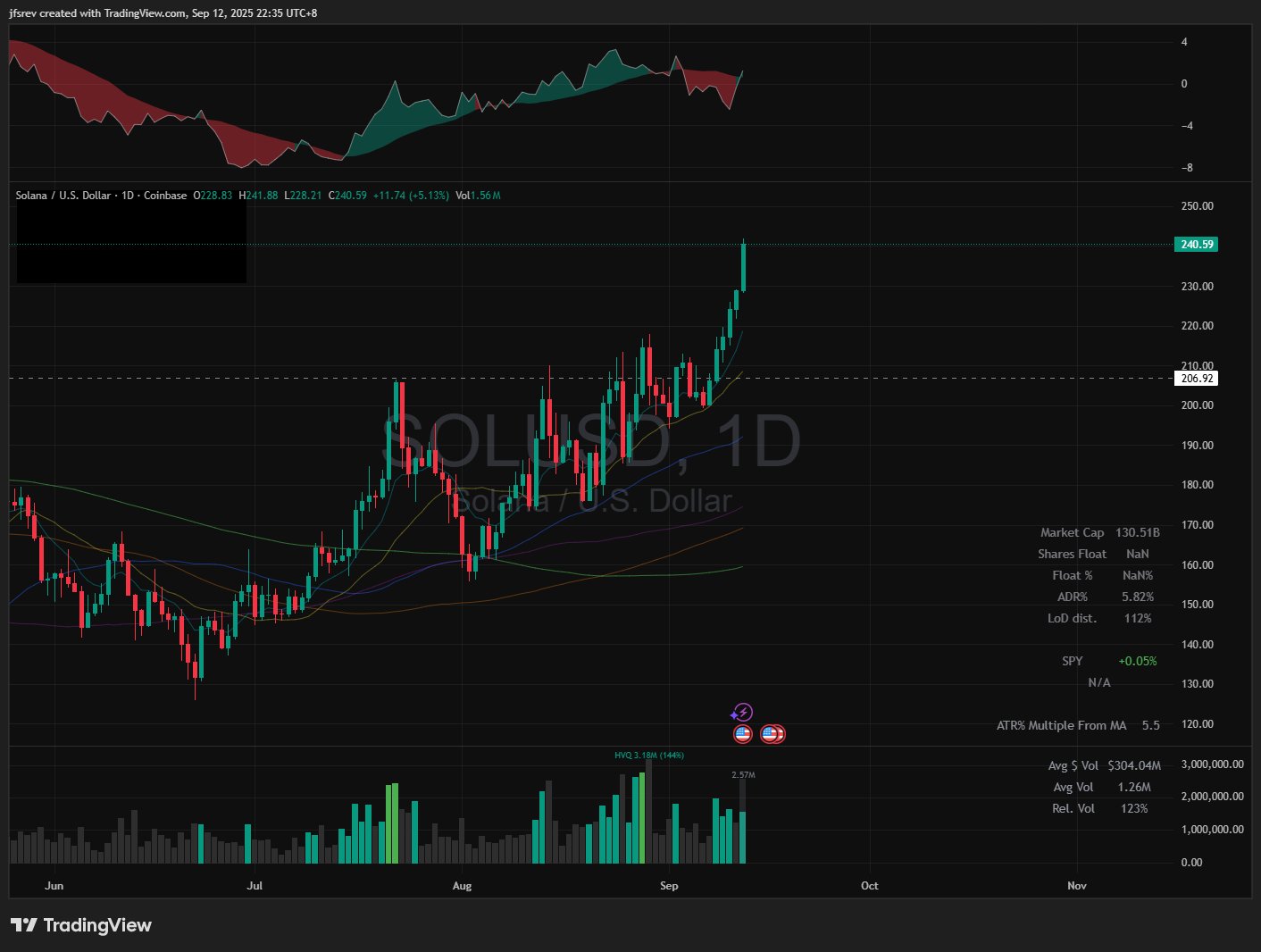Click the "Jul" label on time axis
The image size is (1261, 952).
coord(255,886)
